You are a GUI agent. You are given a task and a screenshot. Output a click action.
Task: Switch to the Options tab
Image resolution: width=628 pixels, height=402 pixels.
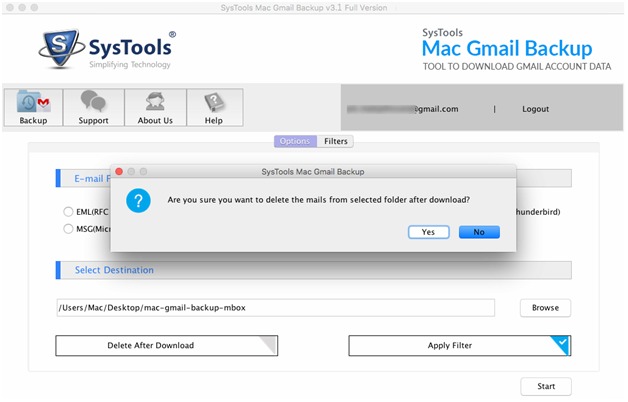pos(295,141)
